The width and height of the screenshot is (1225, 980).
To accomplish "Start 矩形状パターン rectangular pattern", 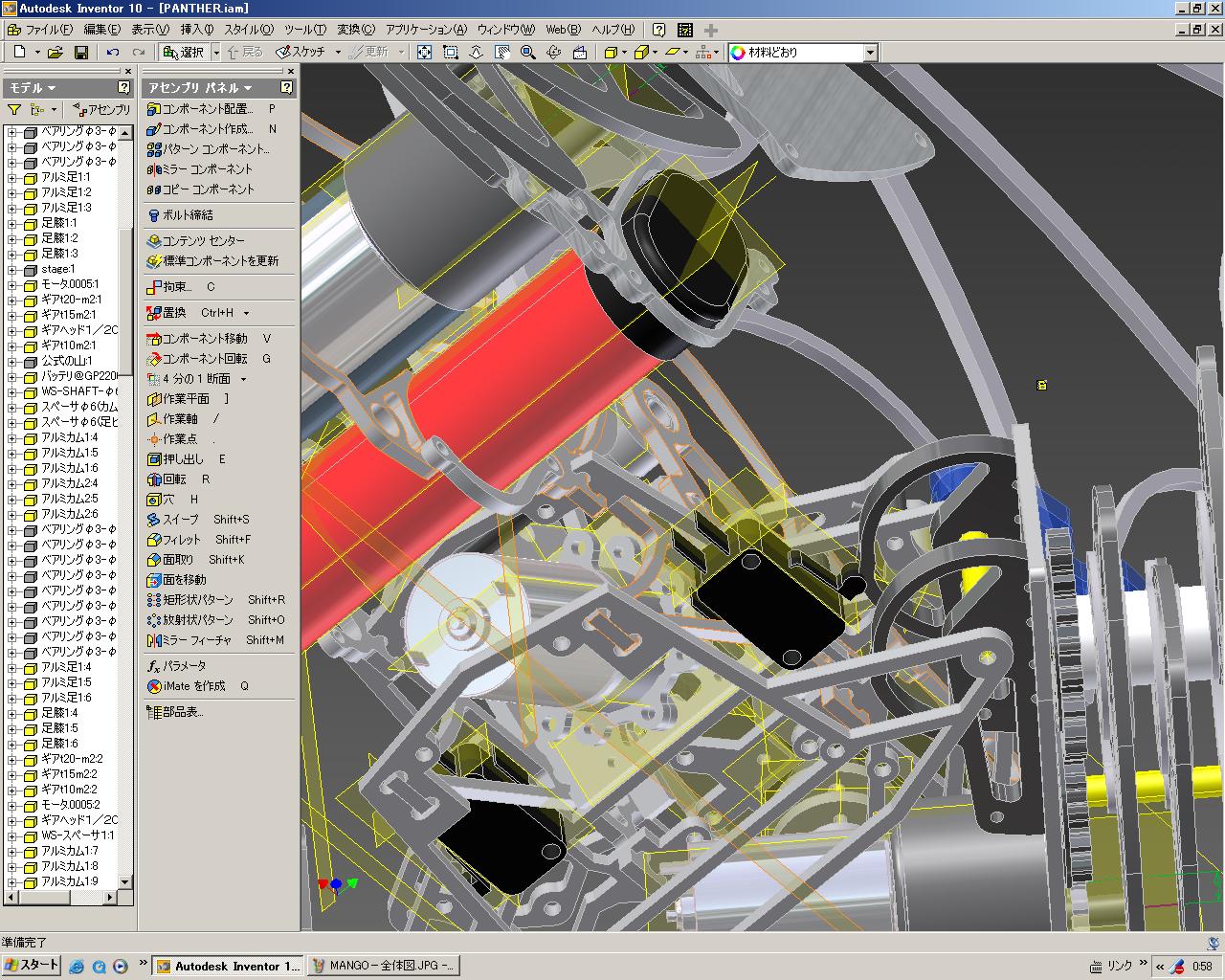I will coord(190,600).
